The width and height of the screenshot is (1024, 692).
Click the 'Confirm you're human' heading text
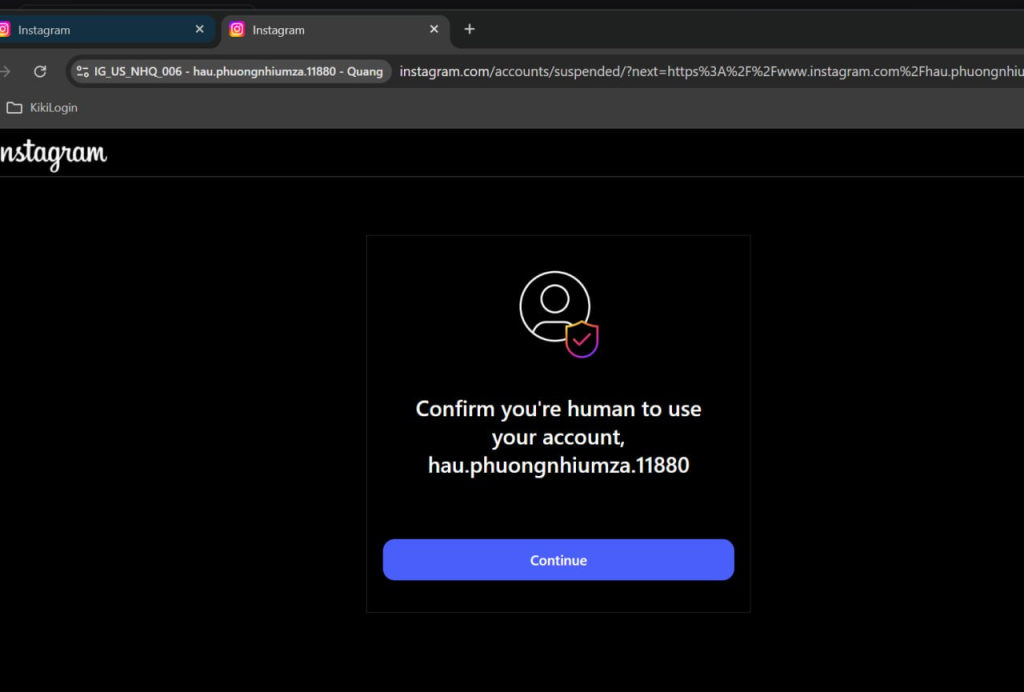click(558, 437)
